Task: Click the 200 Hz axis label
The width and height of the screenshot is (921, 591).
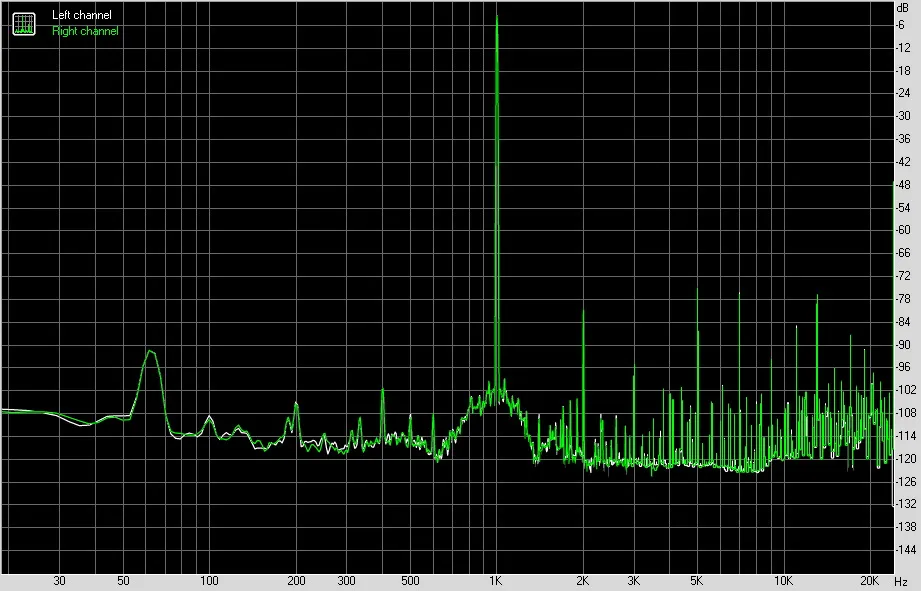Action: point(296,581)
